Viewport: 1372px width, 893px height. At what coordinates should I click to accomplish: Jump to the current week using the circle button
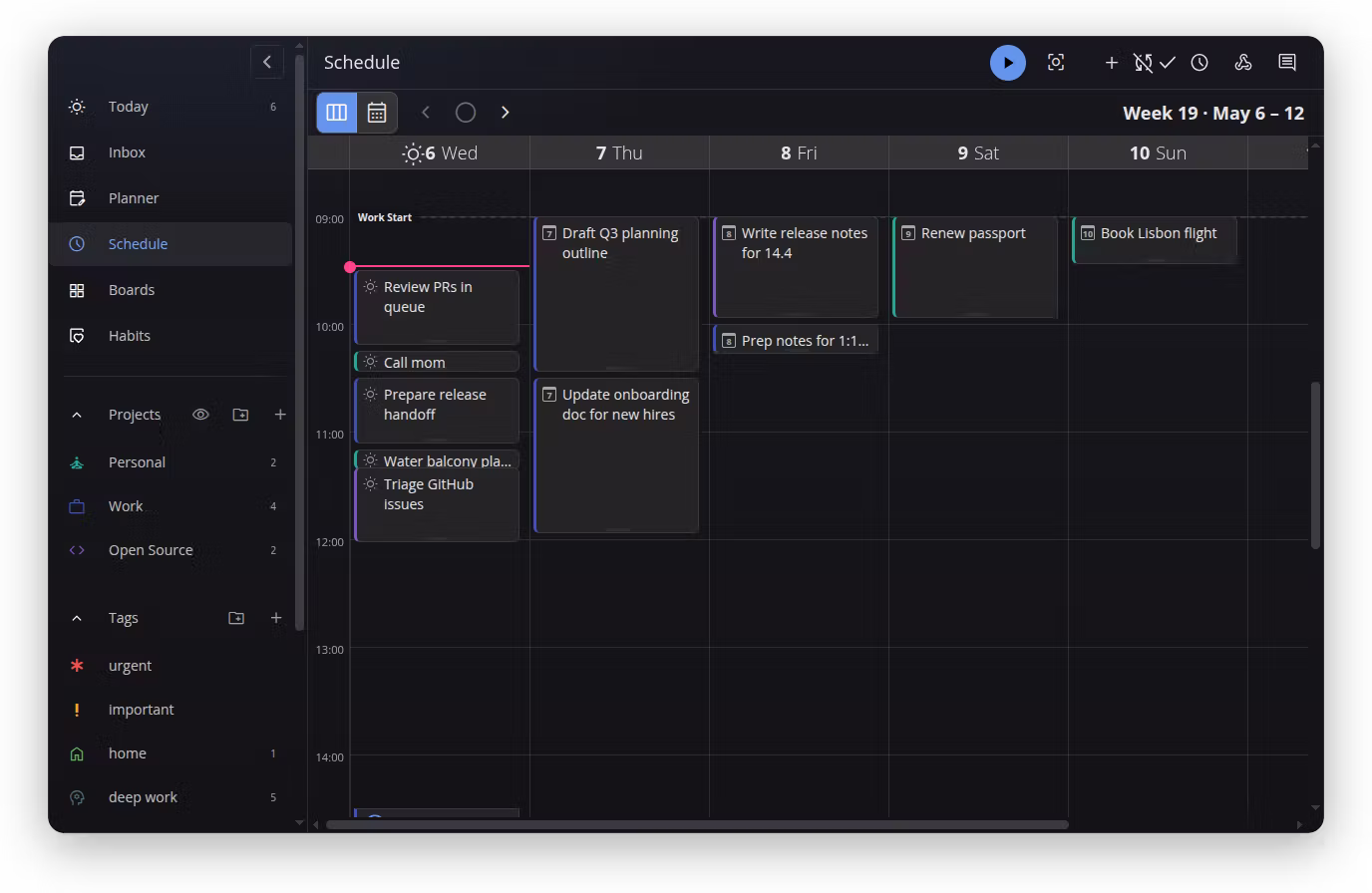(466, 113)
